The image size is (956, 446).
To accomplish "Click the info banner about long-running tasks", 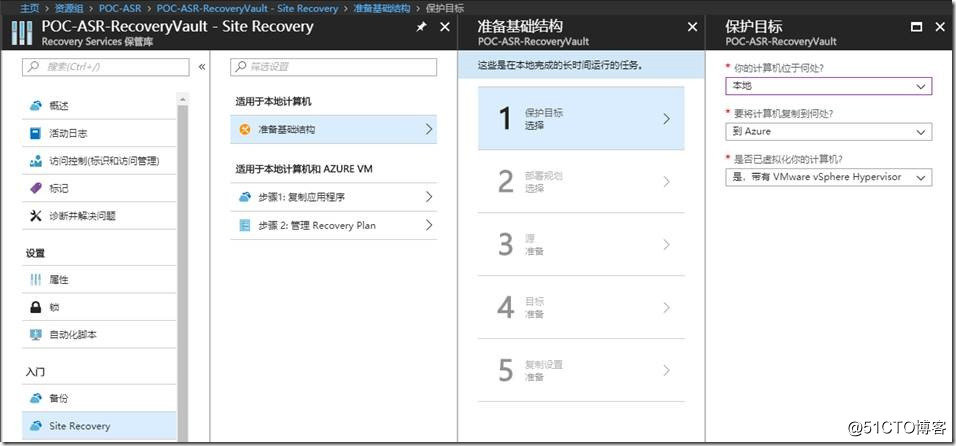I will click(581, 65).
